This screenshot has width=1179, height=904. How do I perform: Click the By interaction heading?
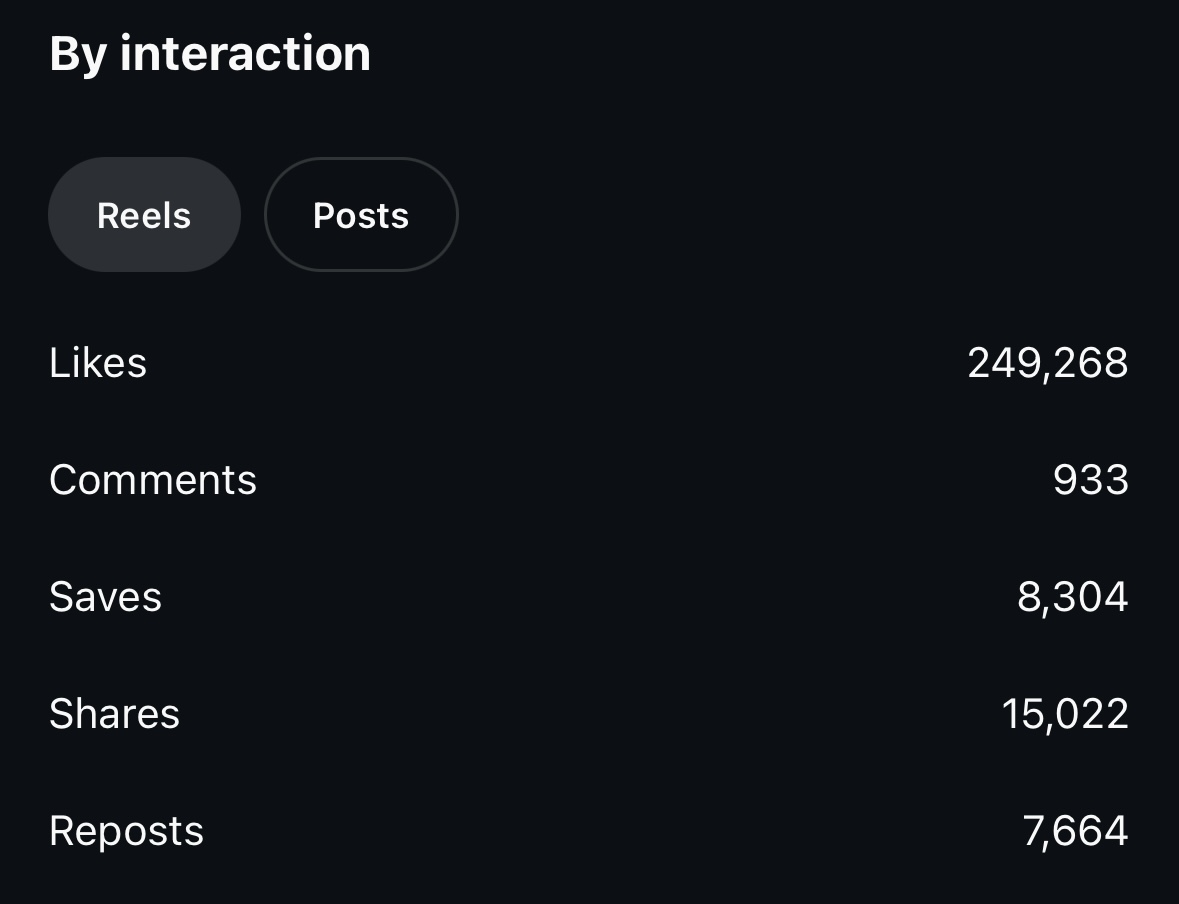(210, 53)
